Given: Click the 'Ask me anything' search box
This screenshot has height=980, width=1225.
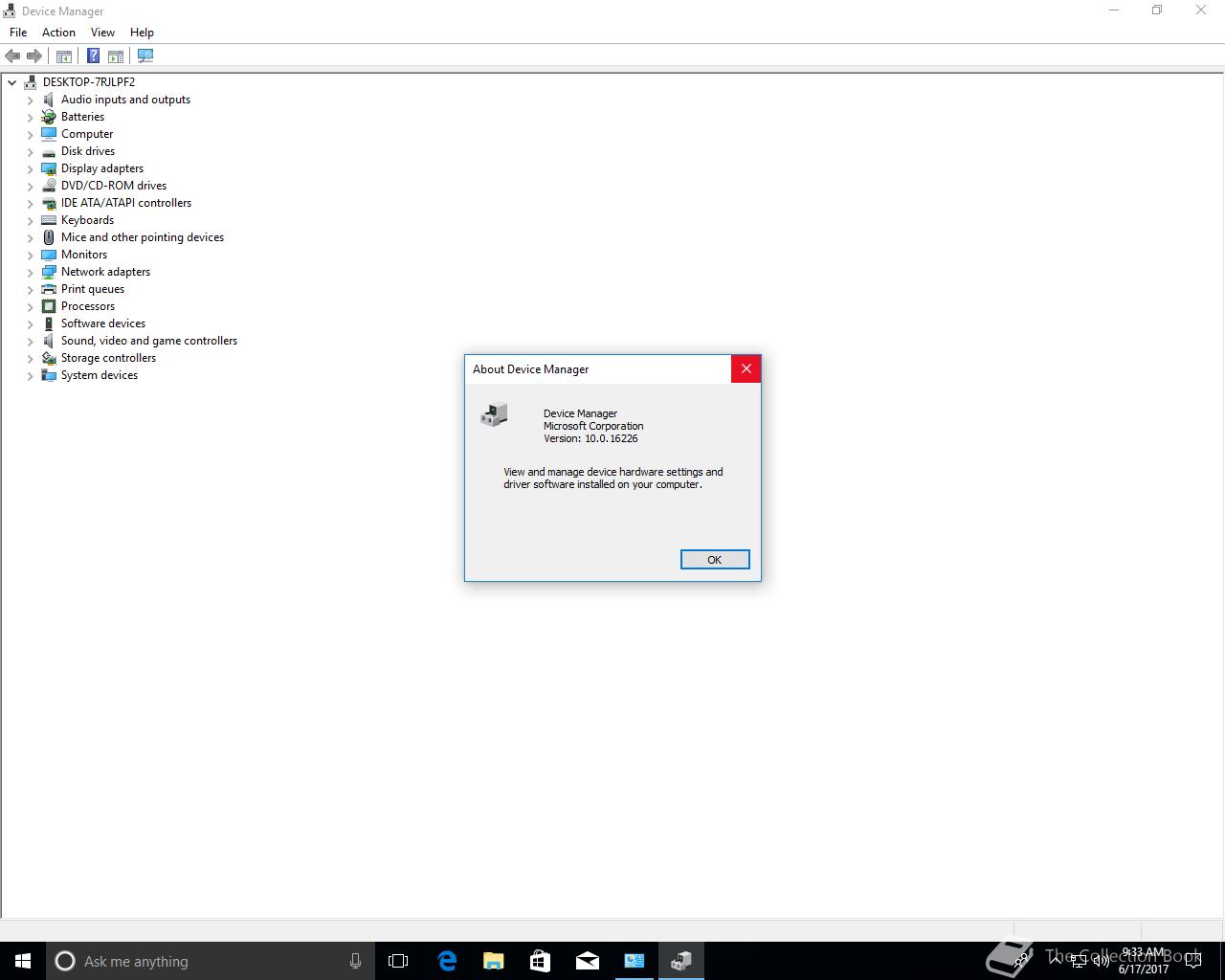Looking at the screenshot, I should pos(209,961).
